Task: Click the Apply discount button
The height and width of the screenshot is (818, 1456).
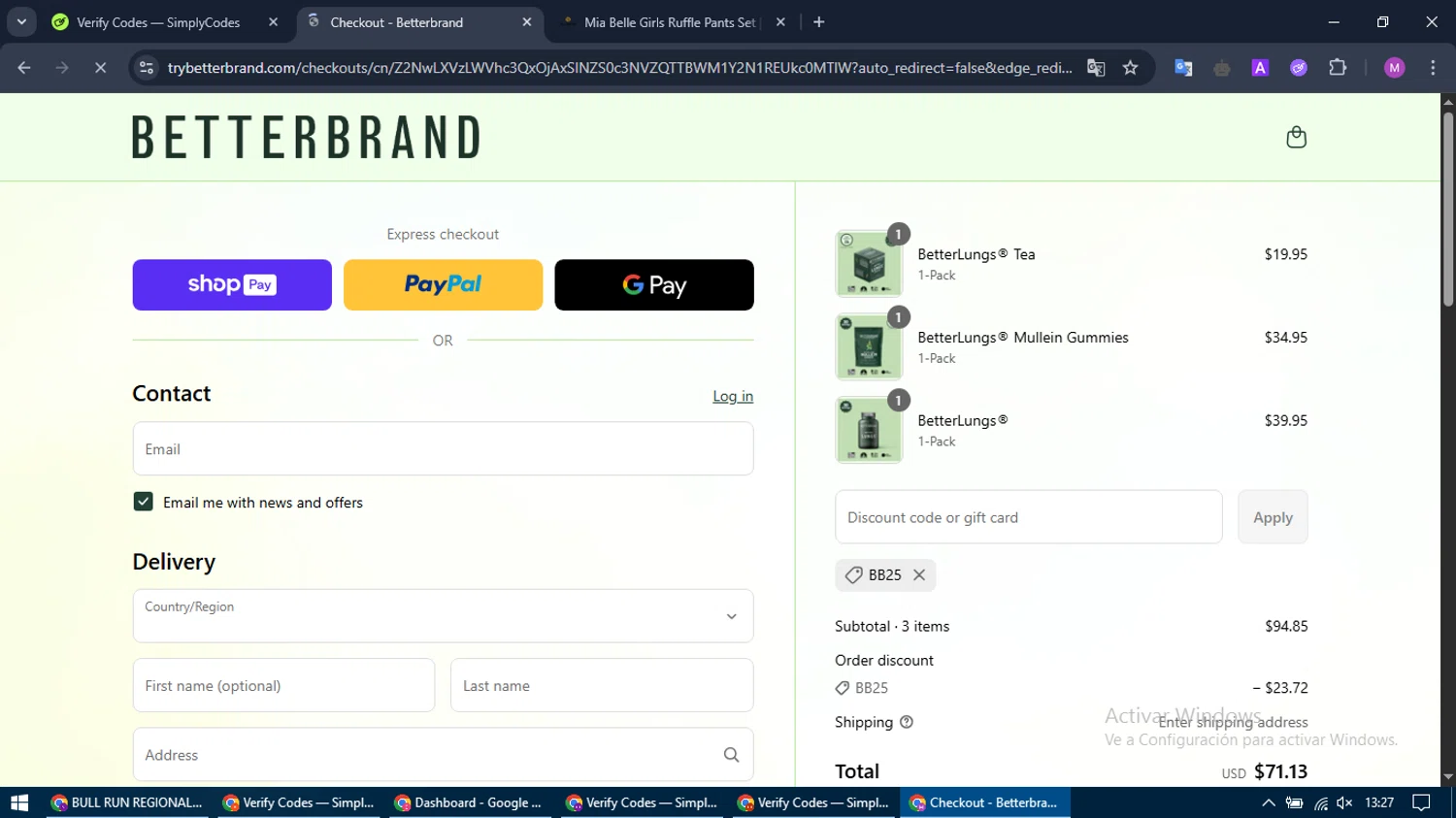Action: point(1273,517)
